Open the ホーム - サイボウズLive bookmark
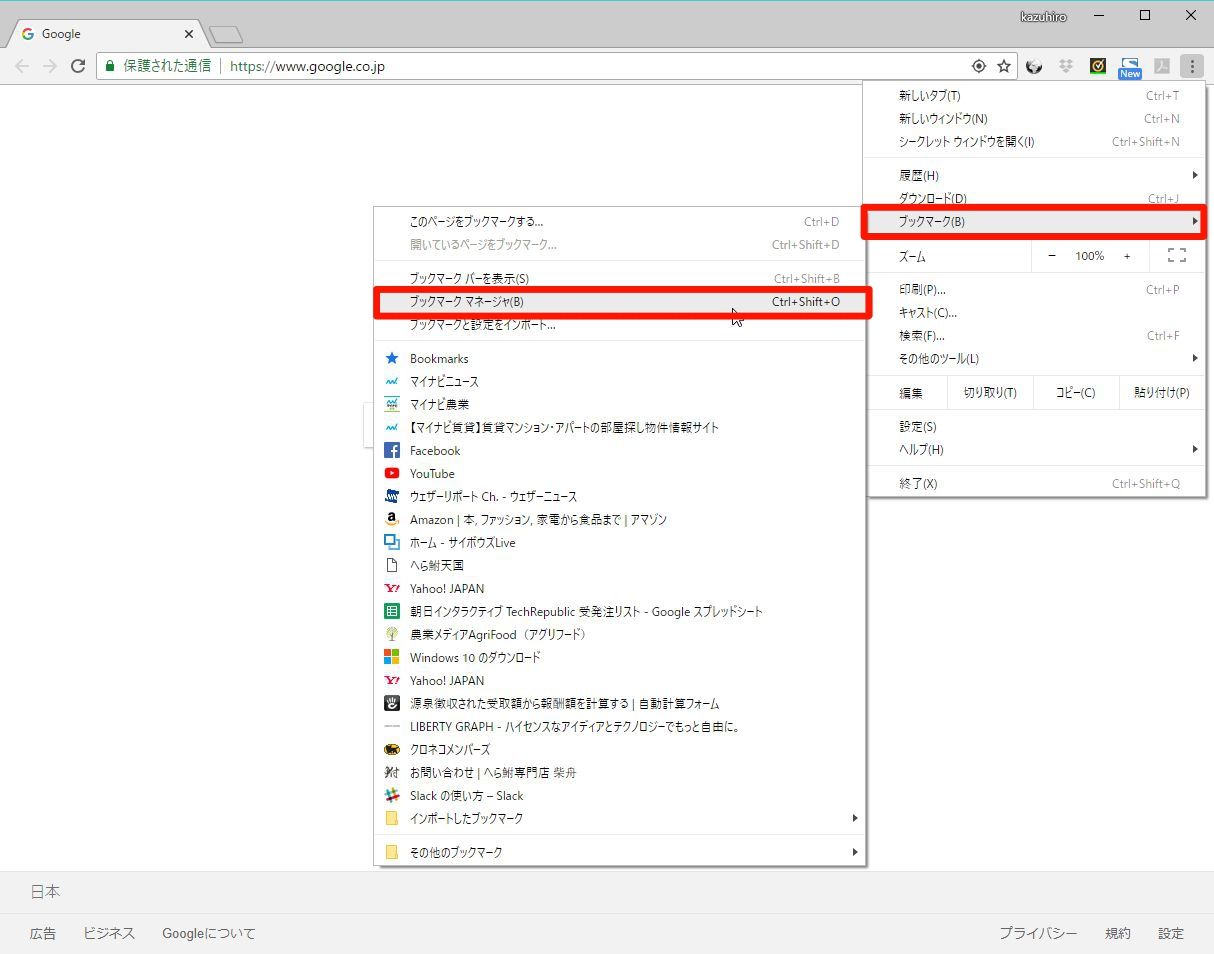This screenshot has height=954, width=1214. point(620,542)
